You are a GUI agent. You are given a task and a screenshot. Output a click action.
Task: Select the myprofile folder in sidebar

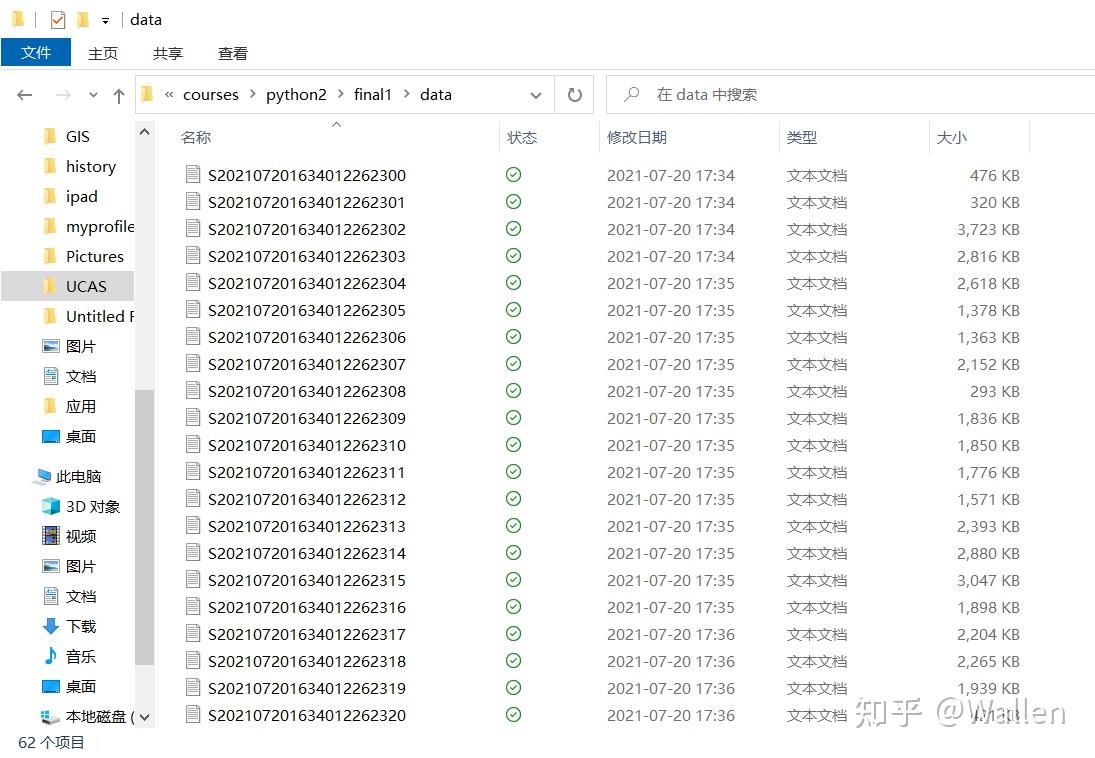tap(99, 226)
